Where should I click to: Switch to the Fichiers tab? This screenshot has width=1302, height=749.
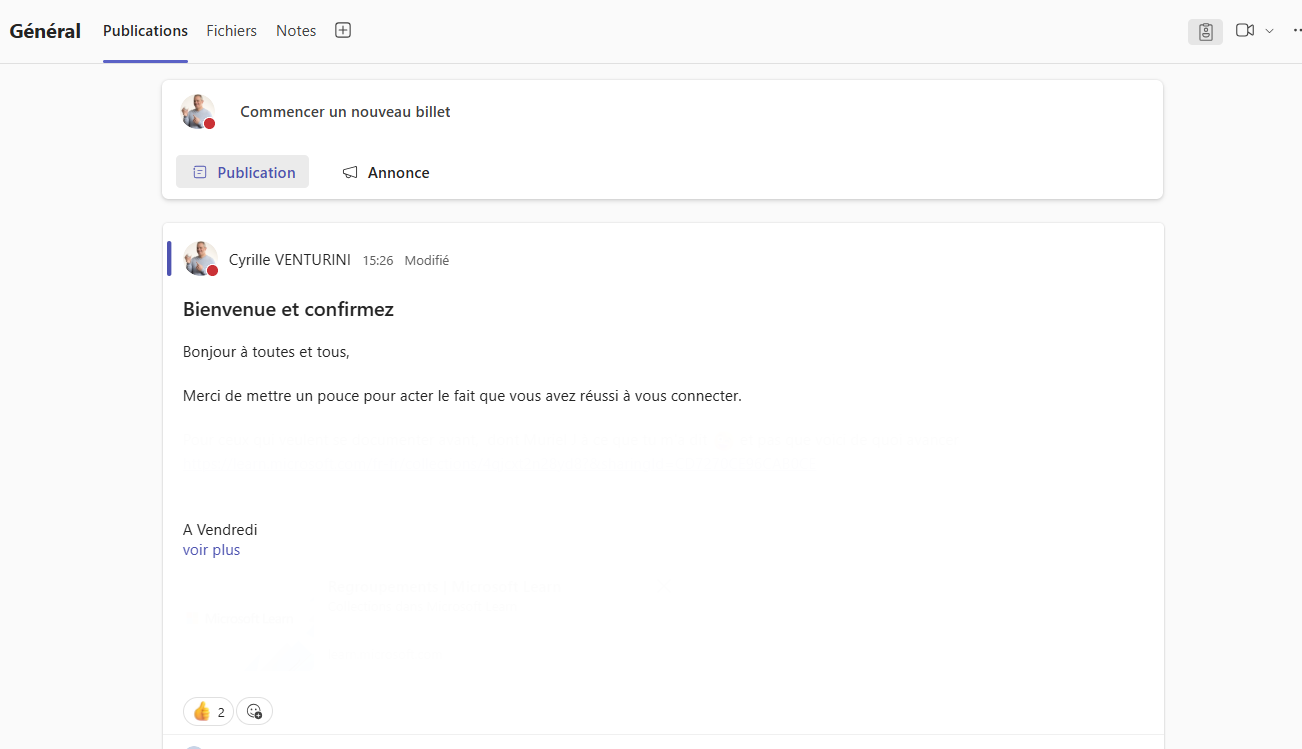231,31
